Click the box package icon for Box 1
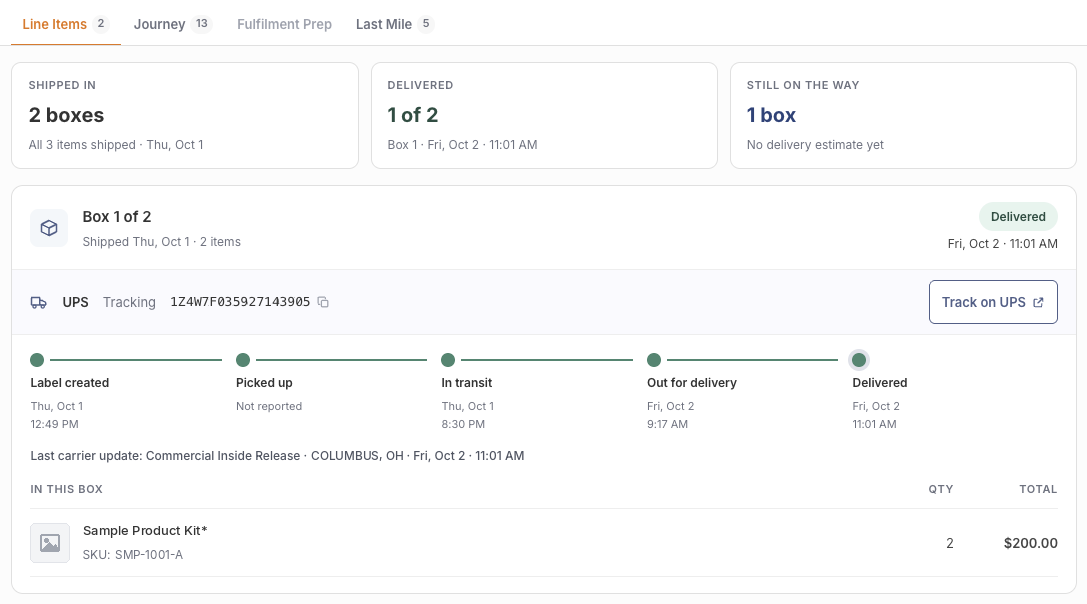This screenshot has height=604, width=1087. pos(49,228)
